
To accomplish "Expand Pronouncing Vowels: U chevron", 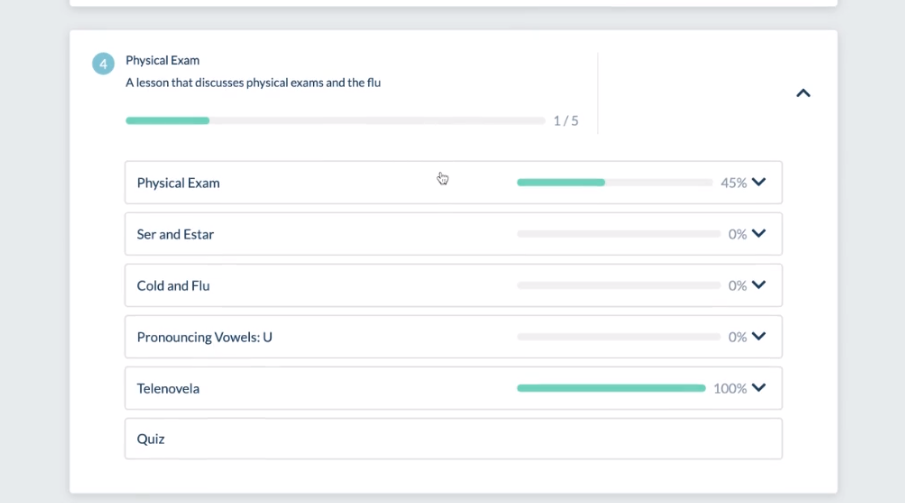I will click(x=759, y=337).
